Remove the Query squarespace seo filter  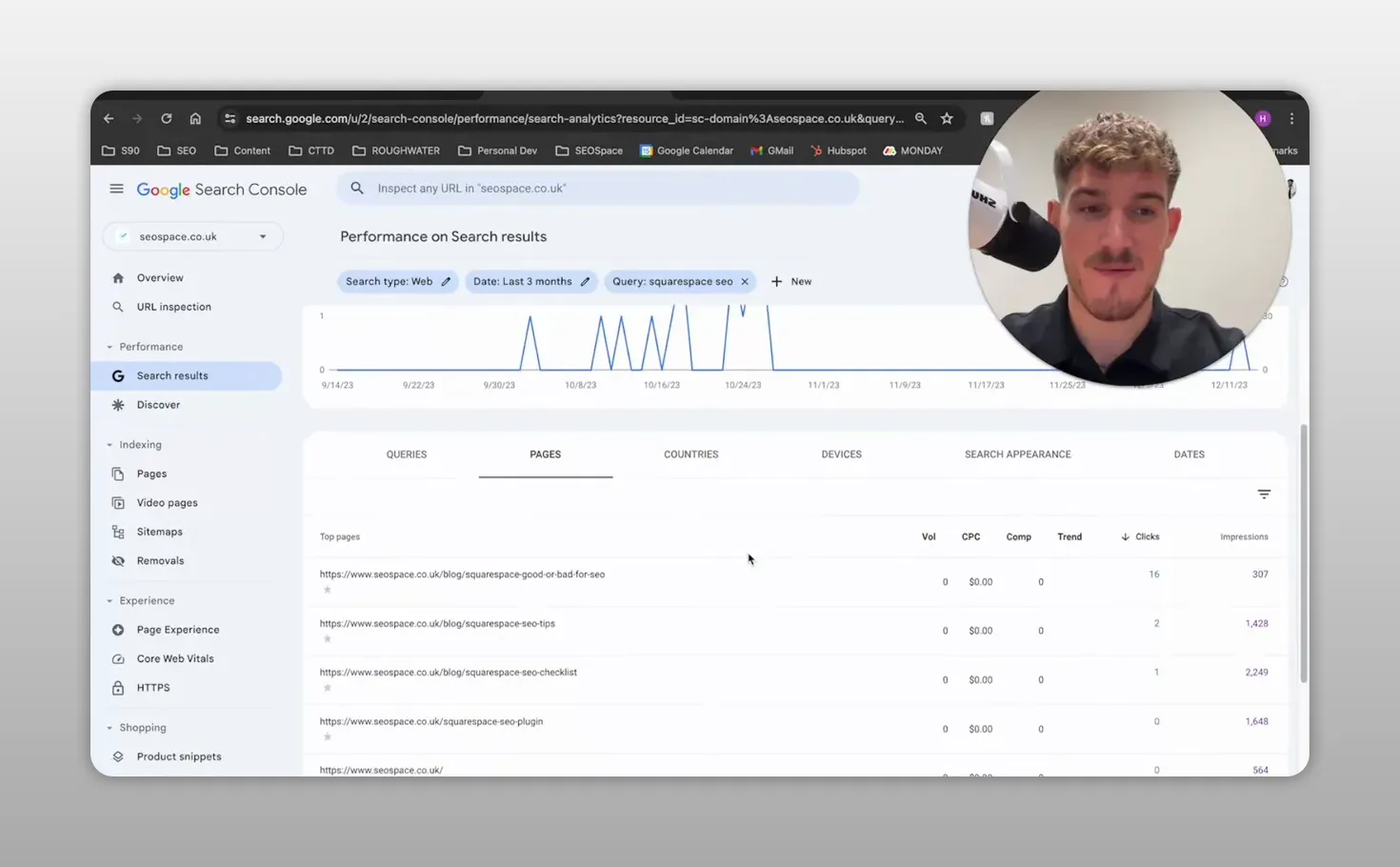tap(745, 282)
